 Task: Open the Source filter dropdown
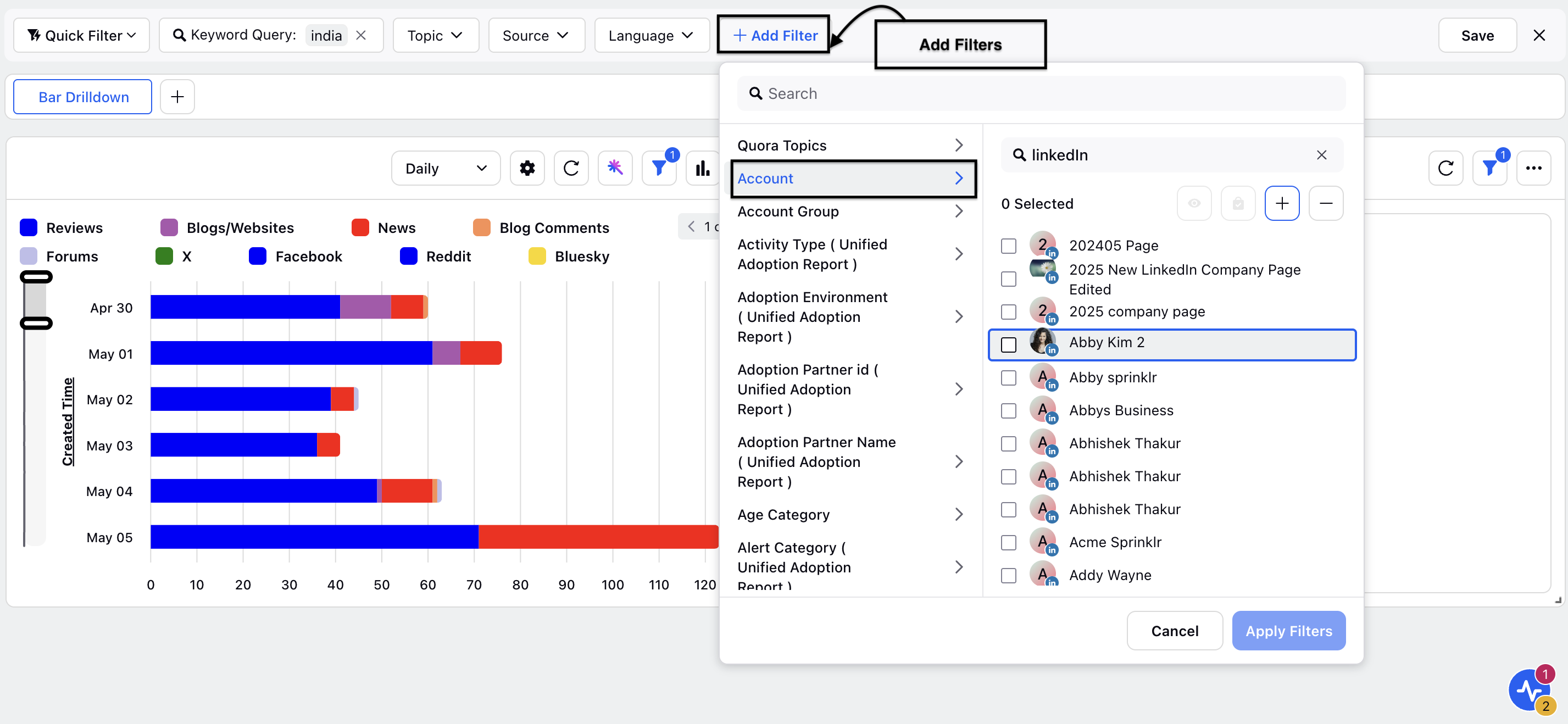pos(536,35)
